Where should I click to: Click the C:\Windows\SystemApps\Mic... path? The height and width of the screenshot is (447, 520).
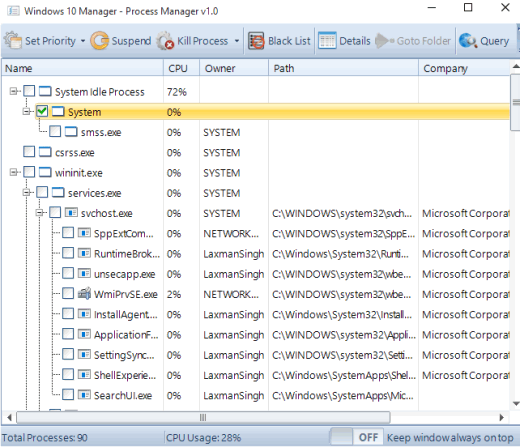click(x=343, y=395)
